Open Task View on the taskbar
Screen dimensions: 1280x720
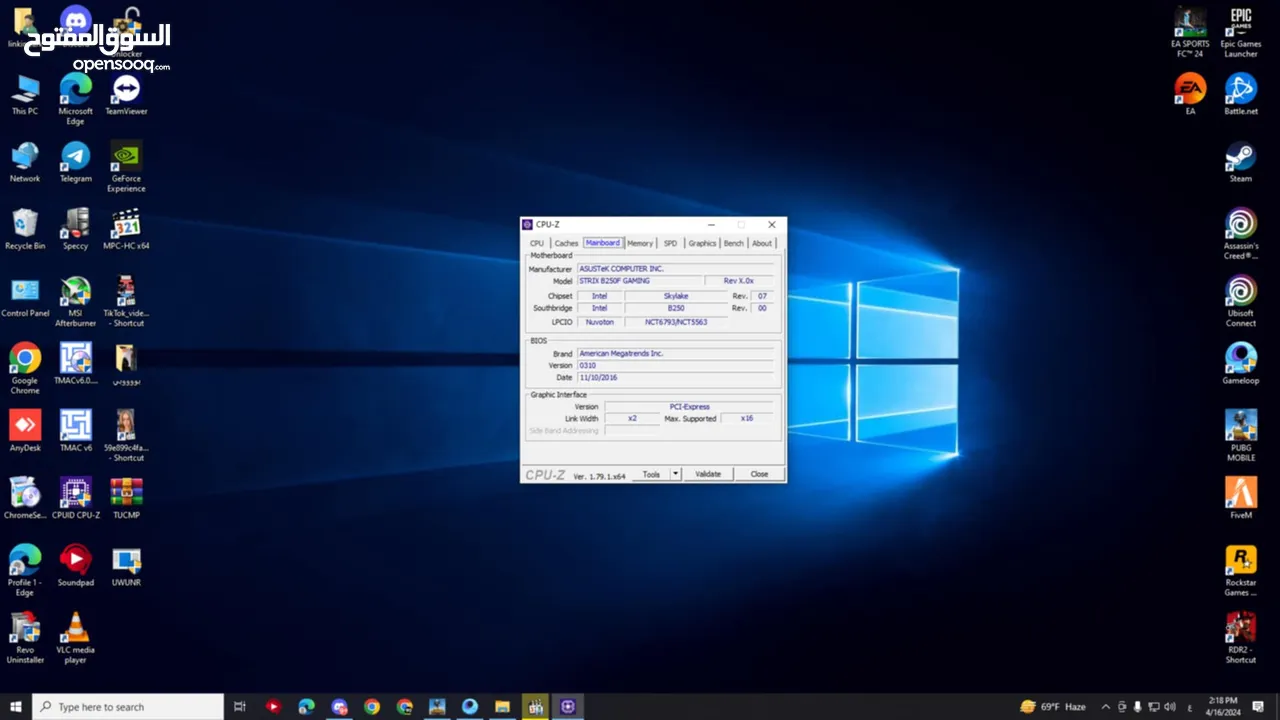coord(240,707)
